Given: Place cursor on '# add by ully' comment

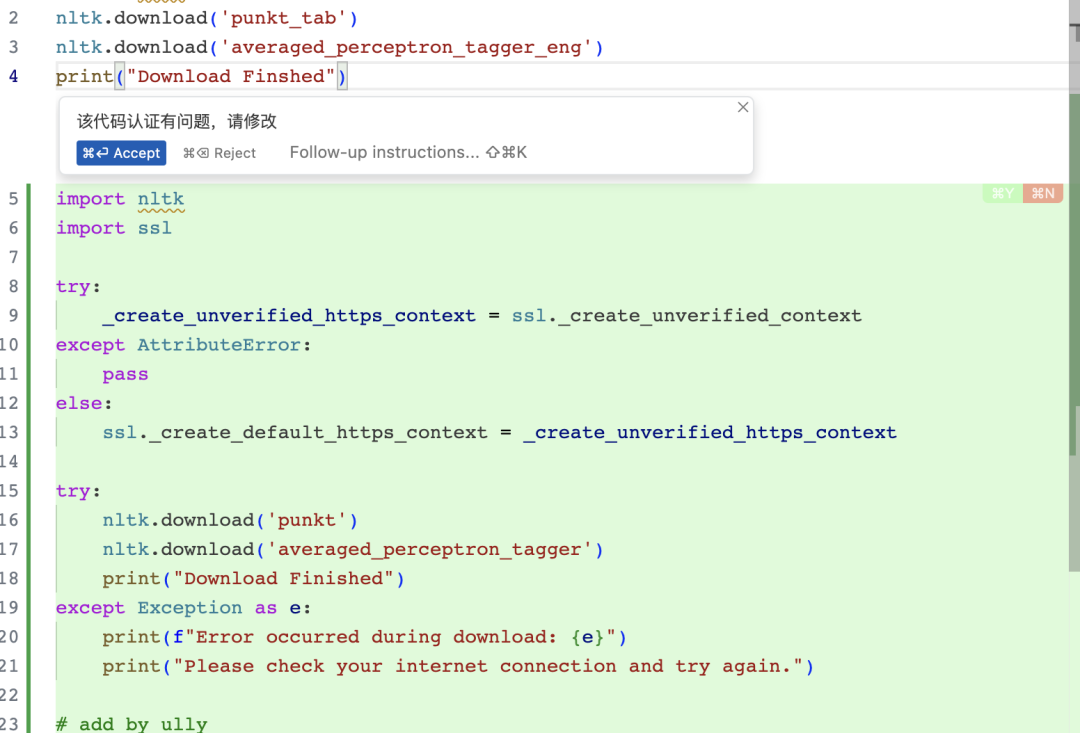Looking at the screenshot, I should (x=132, y=724).
